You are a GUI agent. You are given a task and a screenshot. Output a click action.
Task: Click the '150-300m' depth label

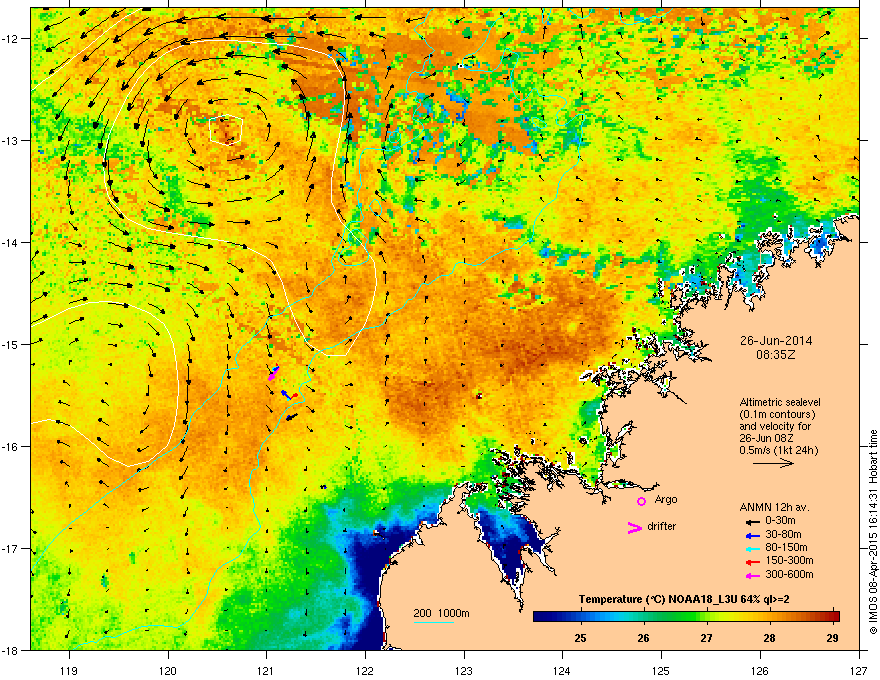789,560
